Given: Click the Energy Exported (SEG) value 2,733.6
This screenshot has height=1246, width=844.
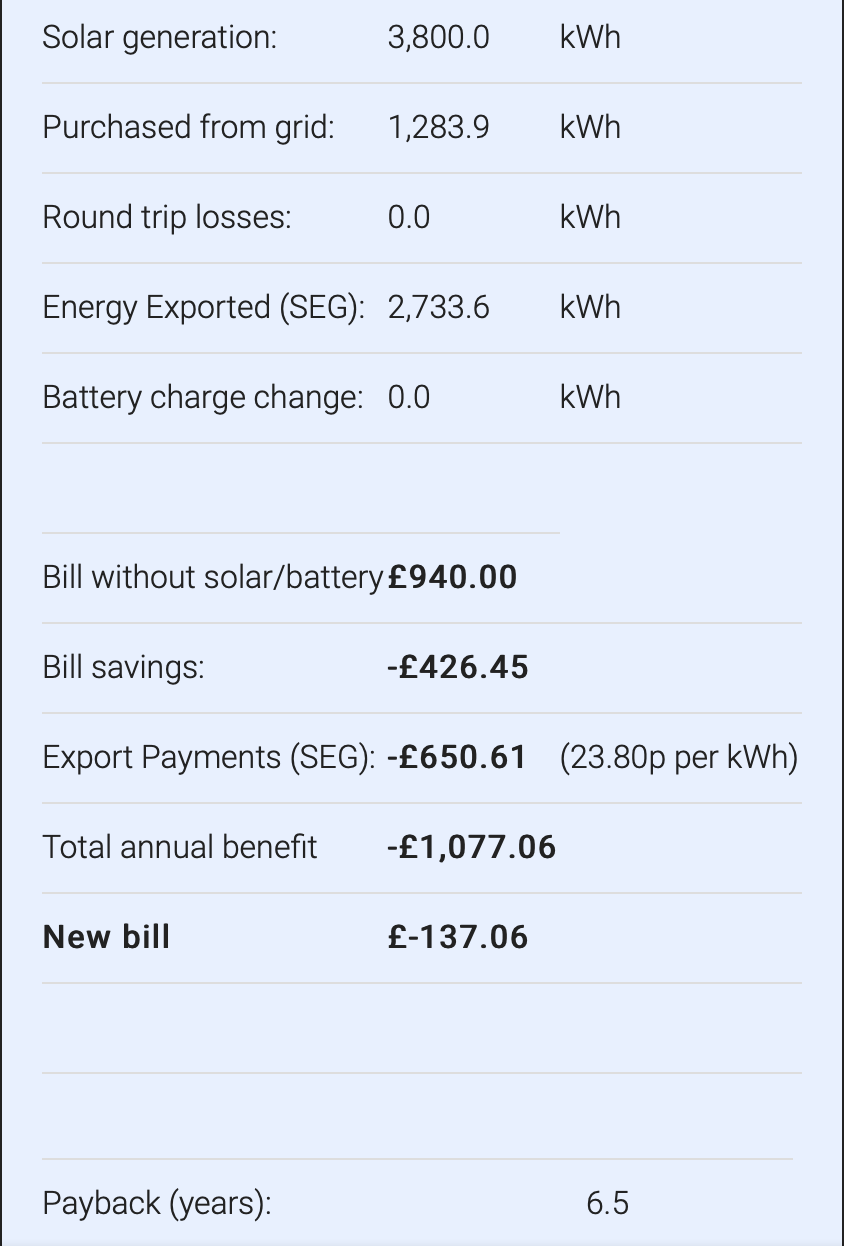Looking at the screenshot, I should pyautogui.click(x=438, y=308).
